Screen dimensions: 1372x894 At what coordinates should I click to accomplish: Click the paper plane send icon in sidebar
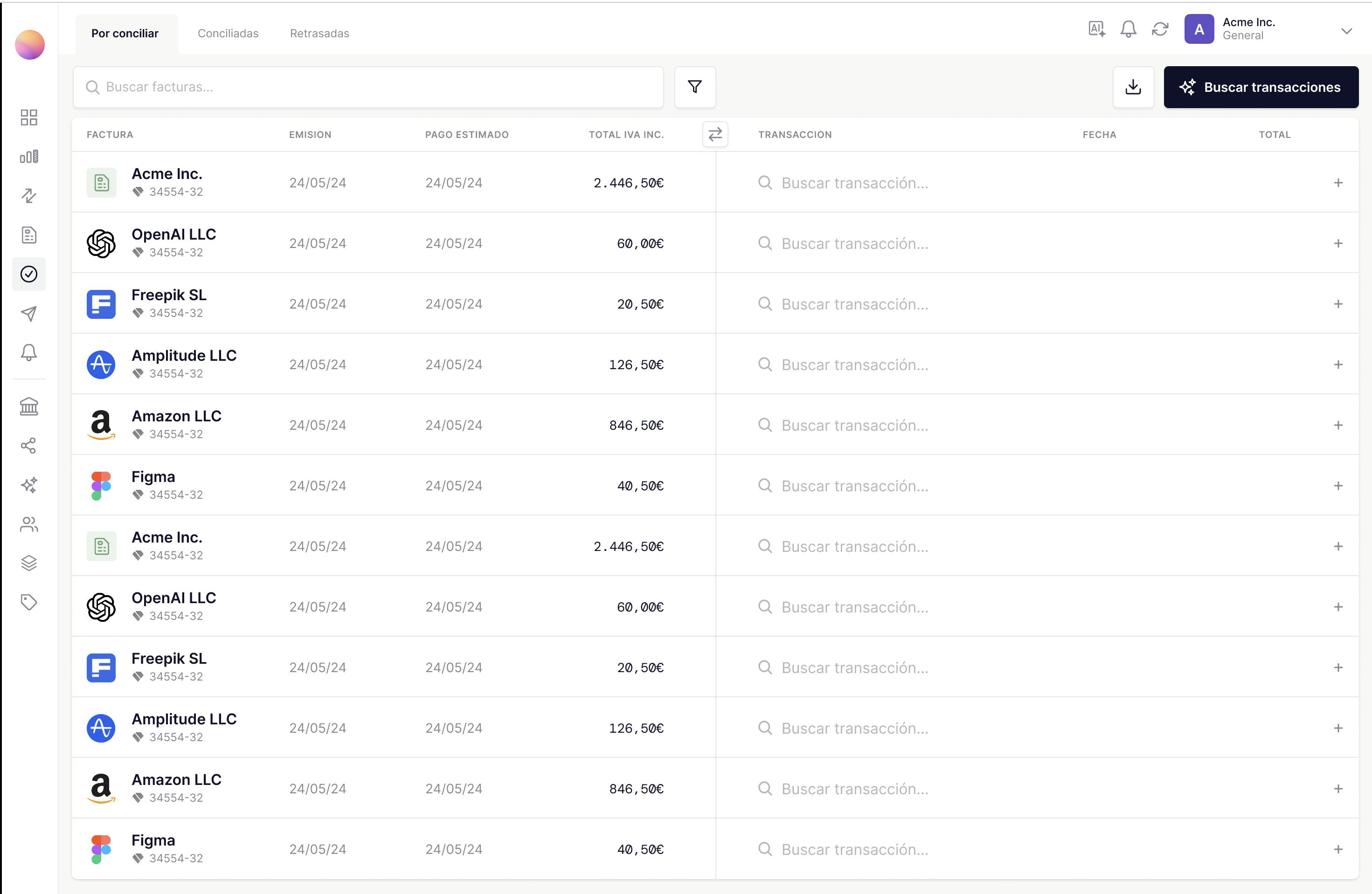pos(29,313)
